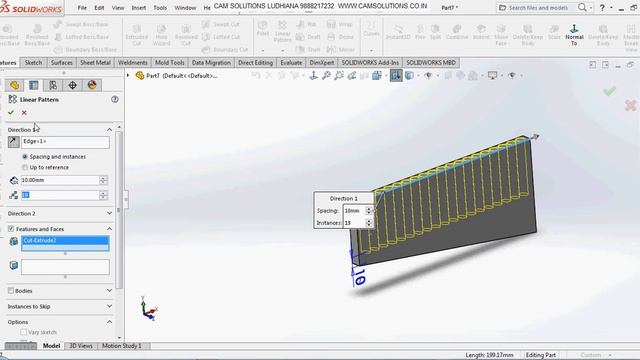Switch to the Sheet Metal tab
Screen dimensions: 640x360
point(95,62)
